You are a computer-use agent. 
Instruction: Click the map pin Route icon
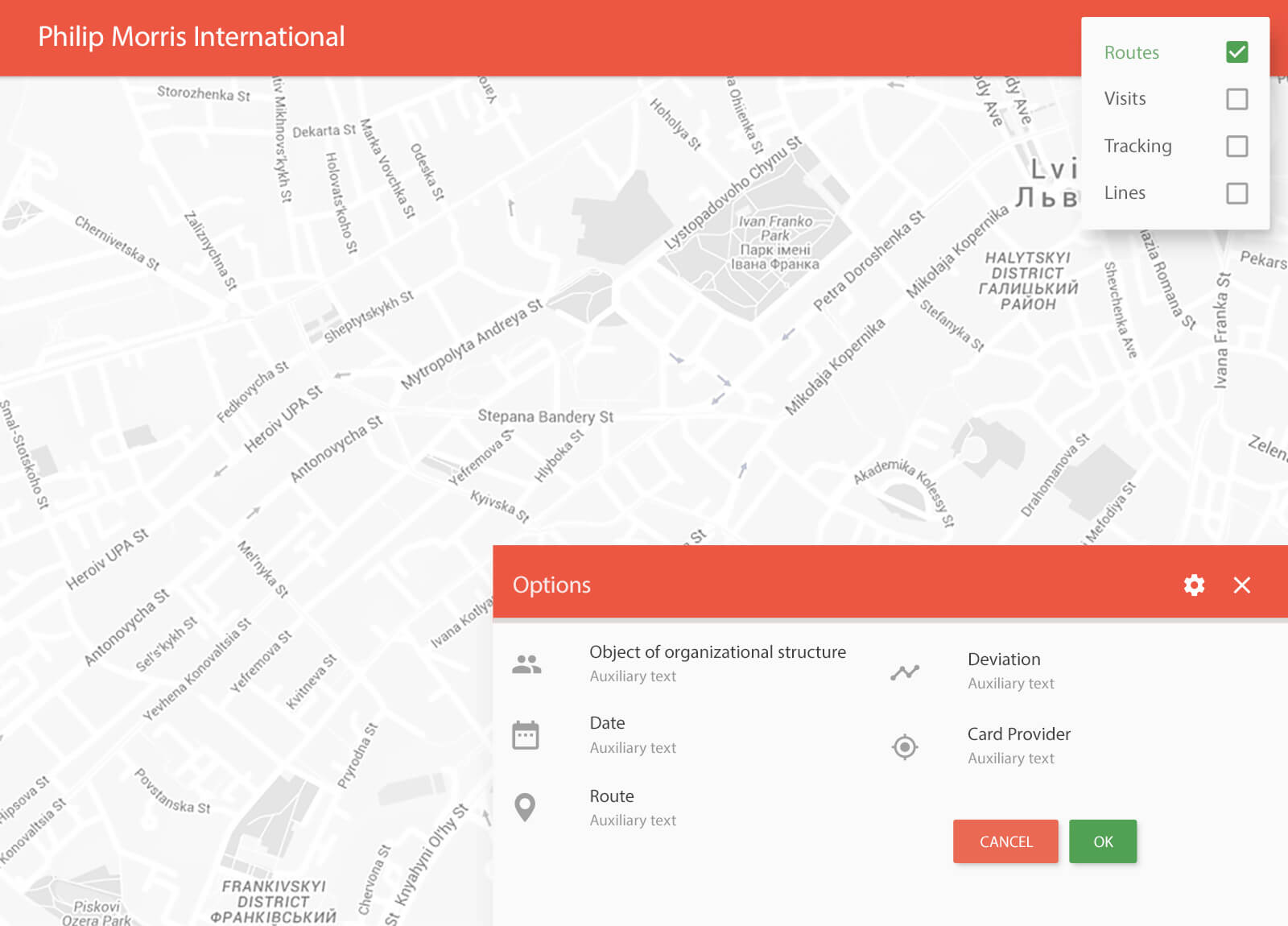click(525, 807)
